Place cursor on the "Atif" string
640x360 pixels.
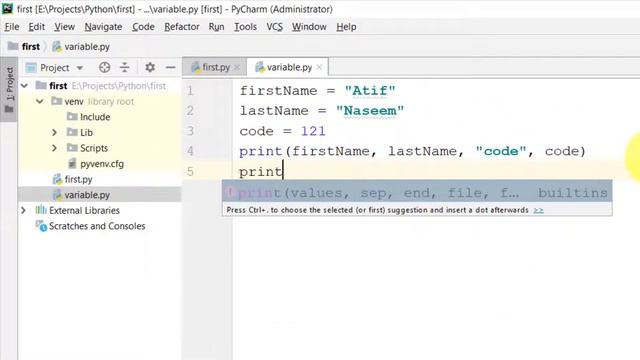[x=370, y=91]
